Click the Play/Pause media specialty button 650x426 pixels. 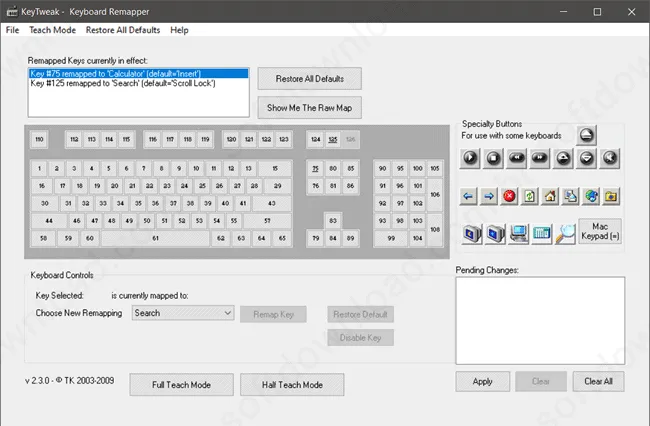click(x=470, y=158)
